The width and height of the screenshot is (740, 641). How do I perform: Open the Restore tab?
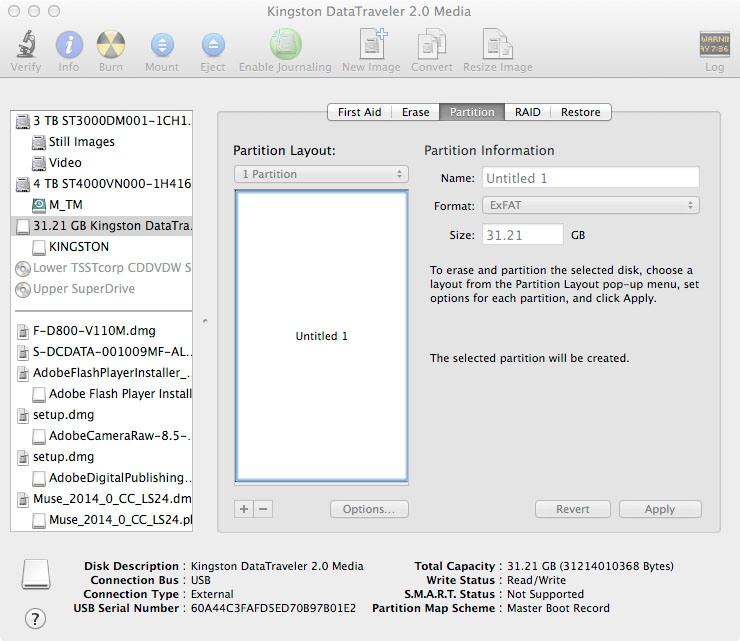coord(580,112)
